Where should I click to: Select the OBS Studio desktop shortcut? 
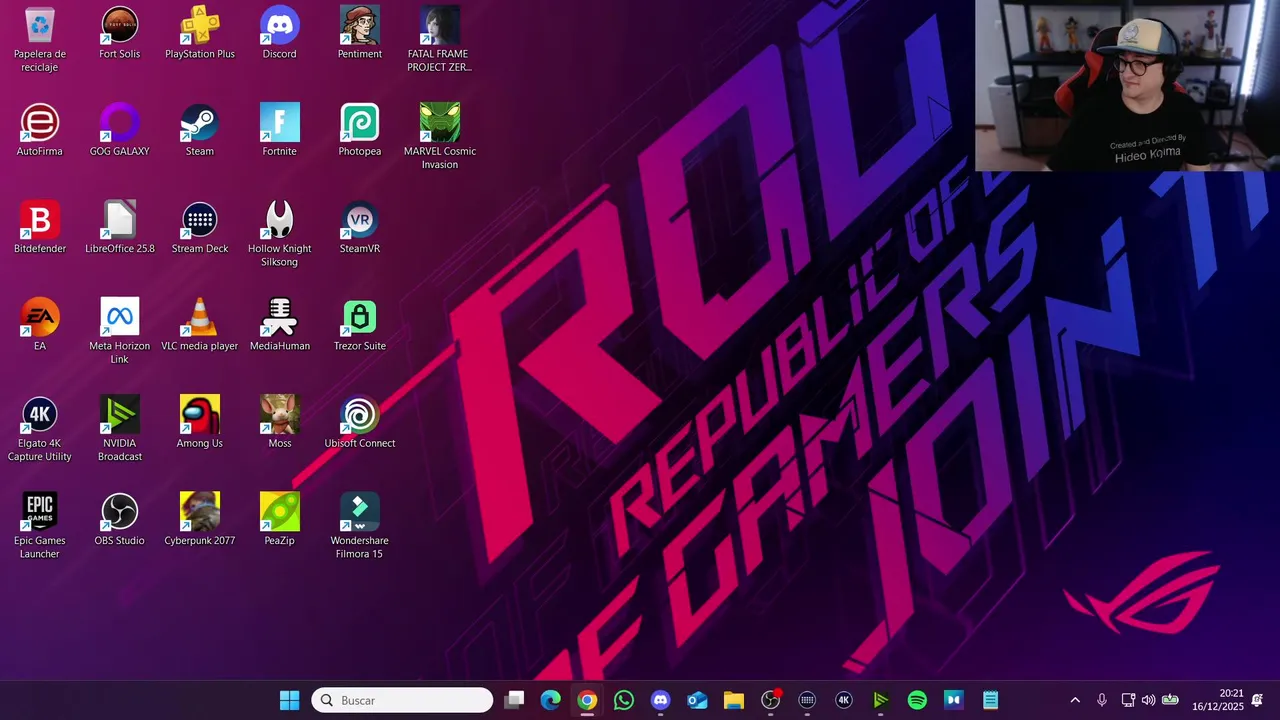[120, 518]
